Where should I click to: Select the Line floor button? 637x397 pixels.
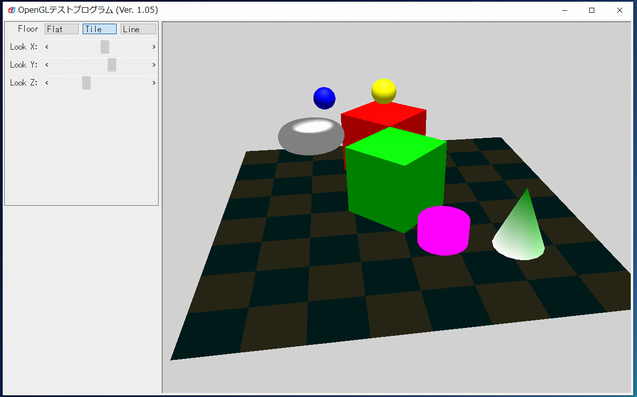[x=138, y=29]
